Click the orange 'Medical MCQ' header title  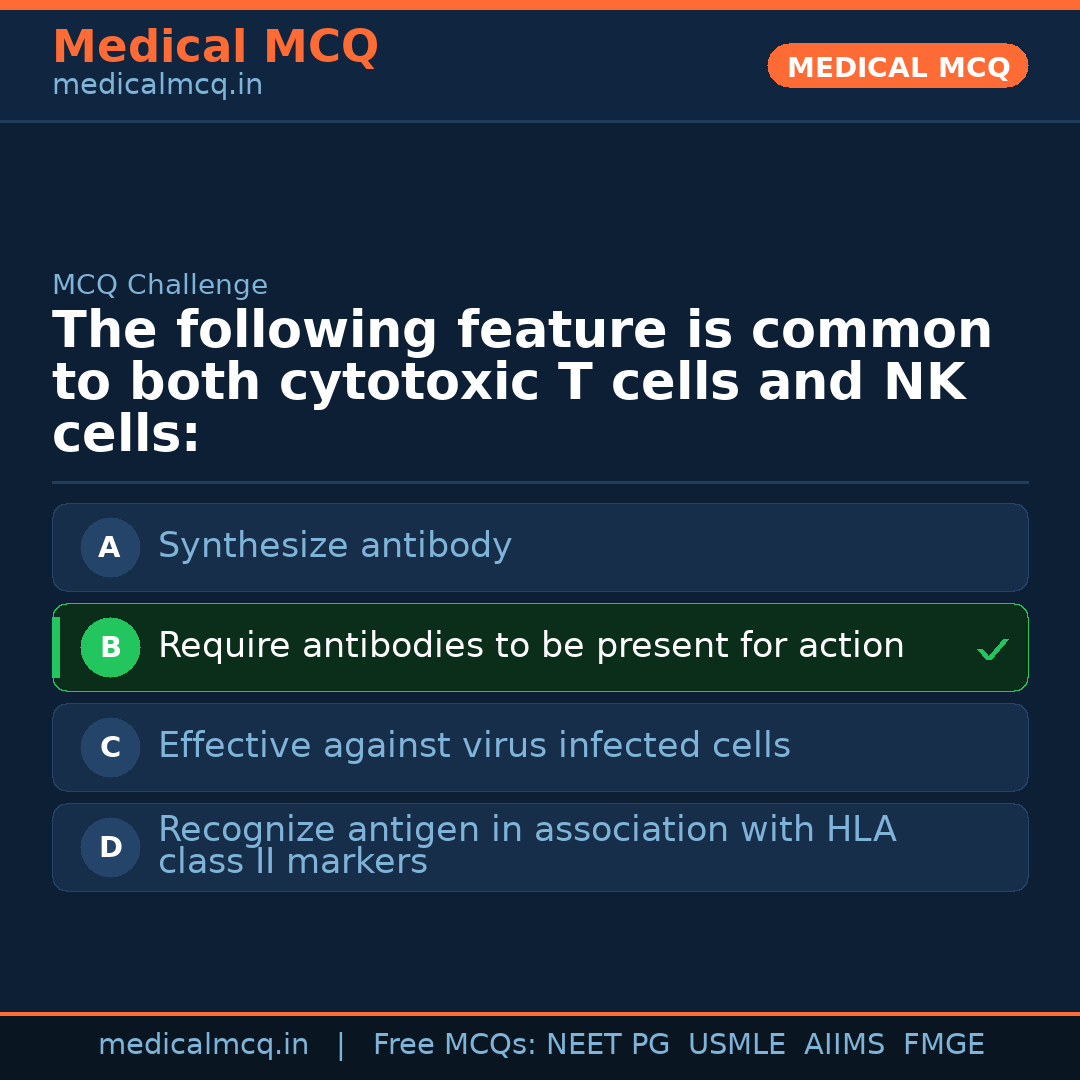point(215,47)
